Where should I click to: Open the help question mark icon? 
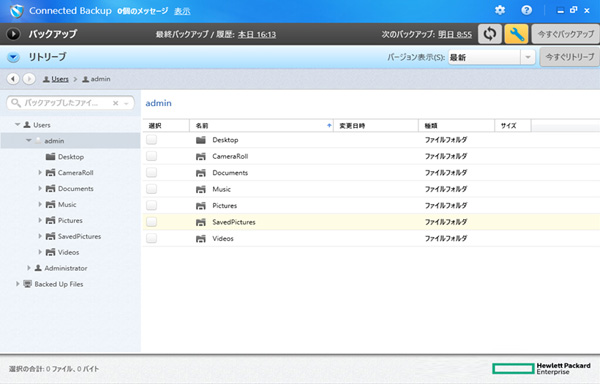[x=527, y=10]
